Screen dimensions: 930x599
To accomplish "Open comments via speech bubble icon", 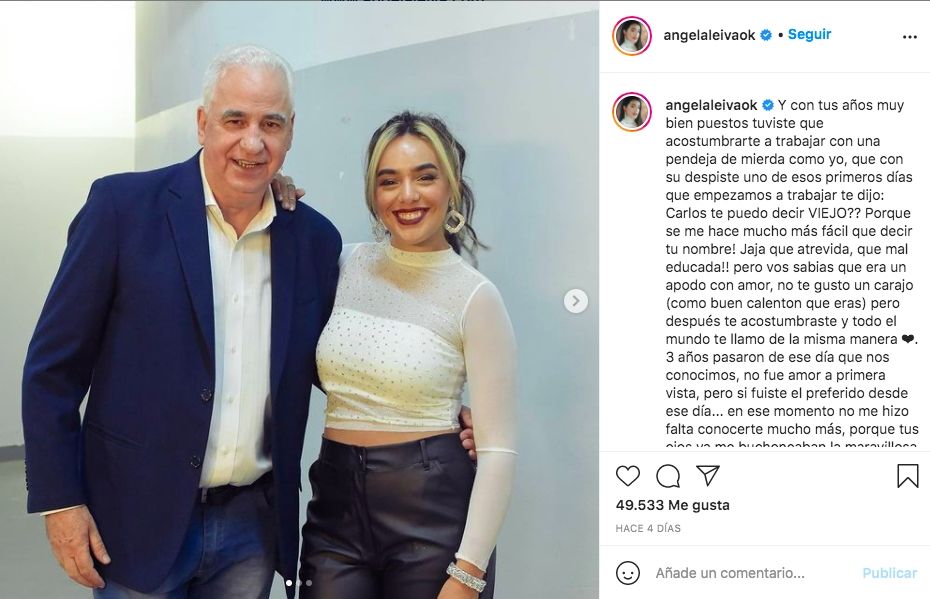I will pyautogui.click(x=668, y=476).
